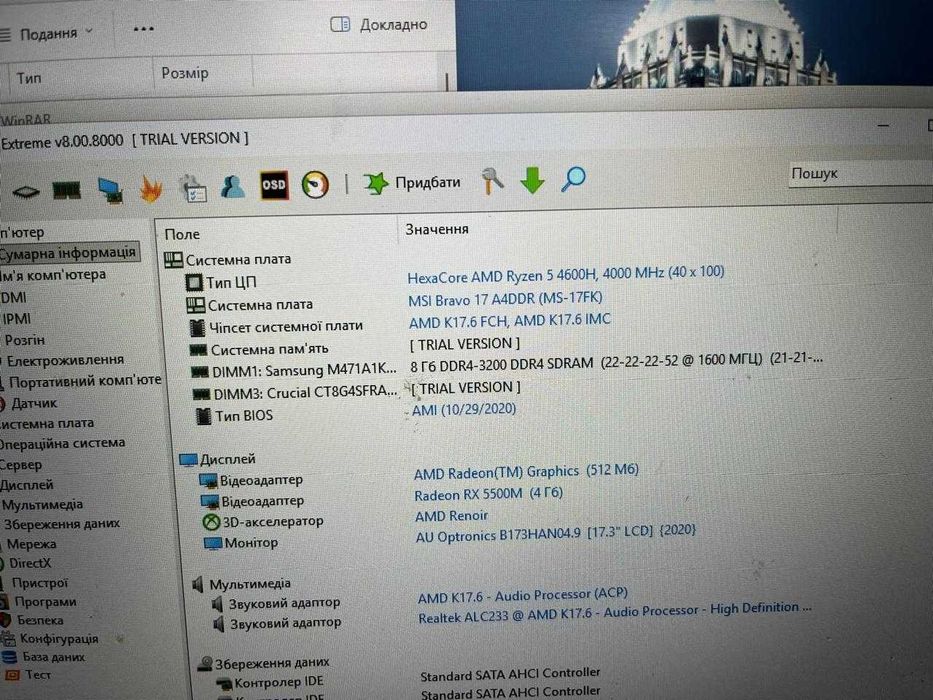Open the MSI Bravo 17 A4DDR link

(x=505, y=299)
